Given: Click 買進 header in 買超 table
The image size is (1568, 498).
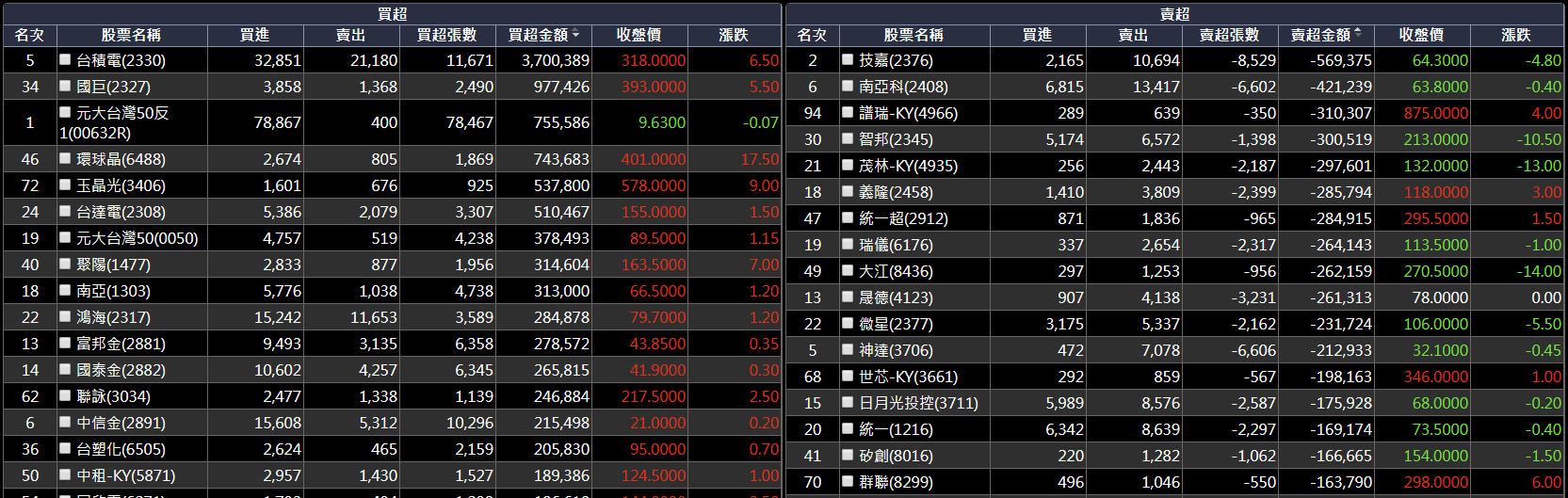Looking at the screenshot, I should [x=255, y=35].
